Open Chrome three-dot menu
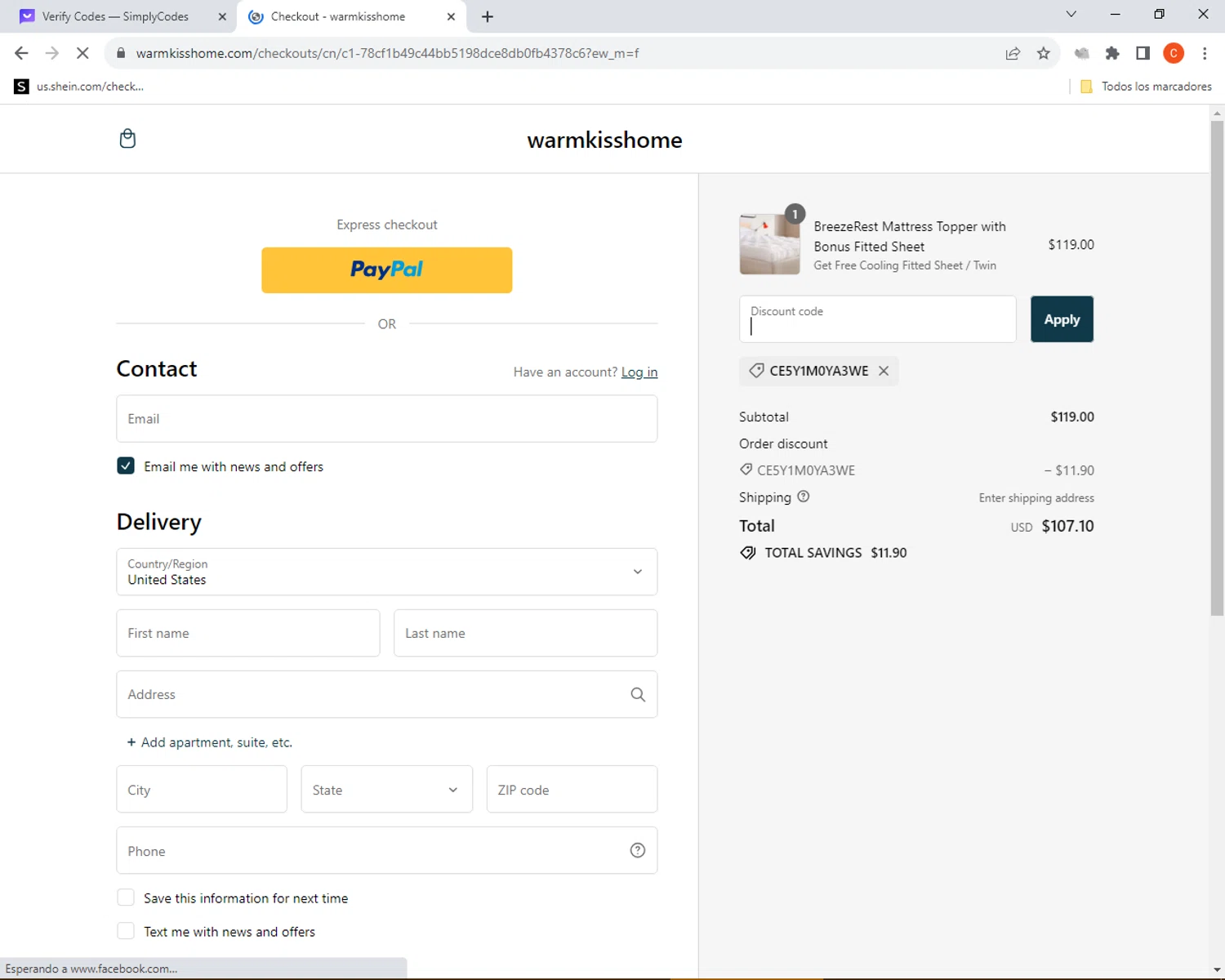The height and width of the screenshot is (980, 1225). click(x=1205, y=53)
